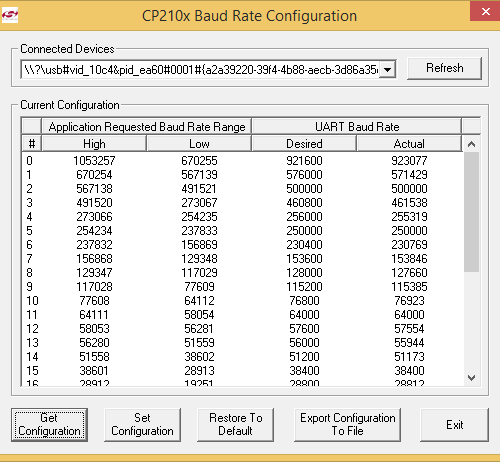Image resolution: width=500 pixels, height=462 pixels.
Task: Select Desired value 576000 in row 1
Action: (304, 175)
